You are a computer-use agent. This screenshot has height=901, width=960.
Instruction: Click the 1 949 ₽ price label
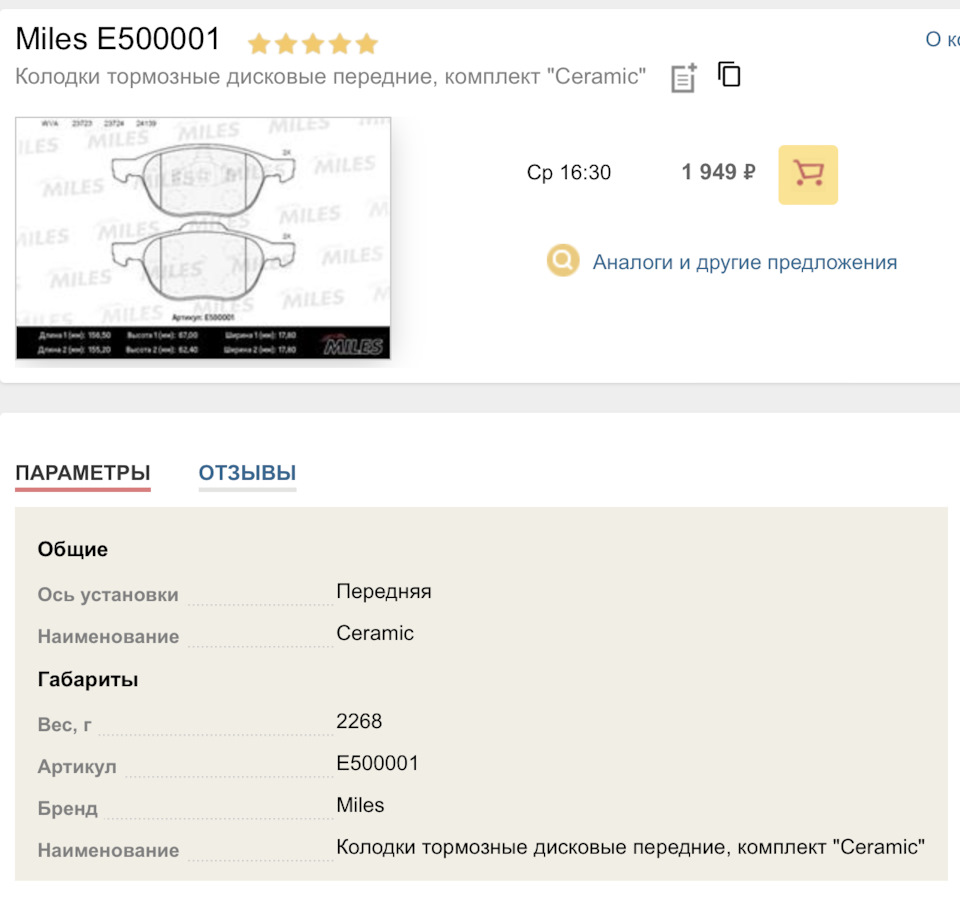coord(716,171)
